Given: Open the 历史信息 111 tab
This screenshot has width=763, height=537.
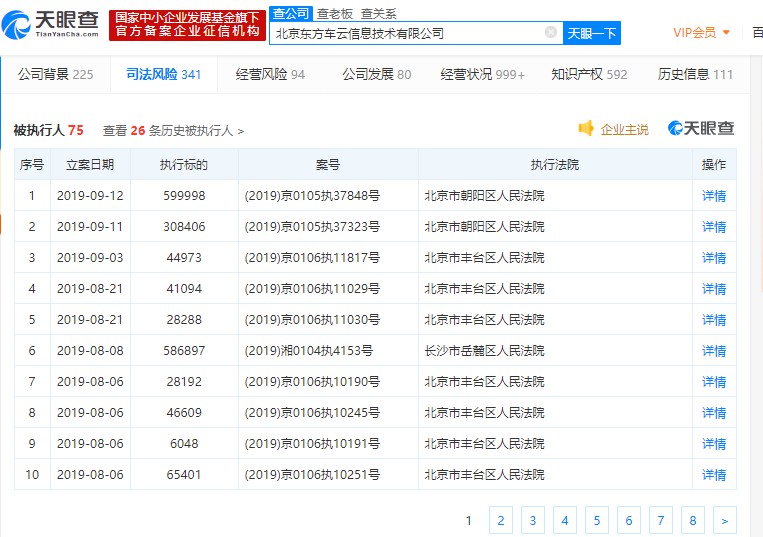Looking at the screenshot, I should pos(695,74).
